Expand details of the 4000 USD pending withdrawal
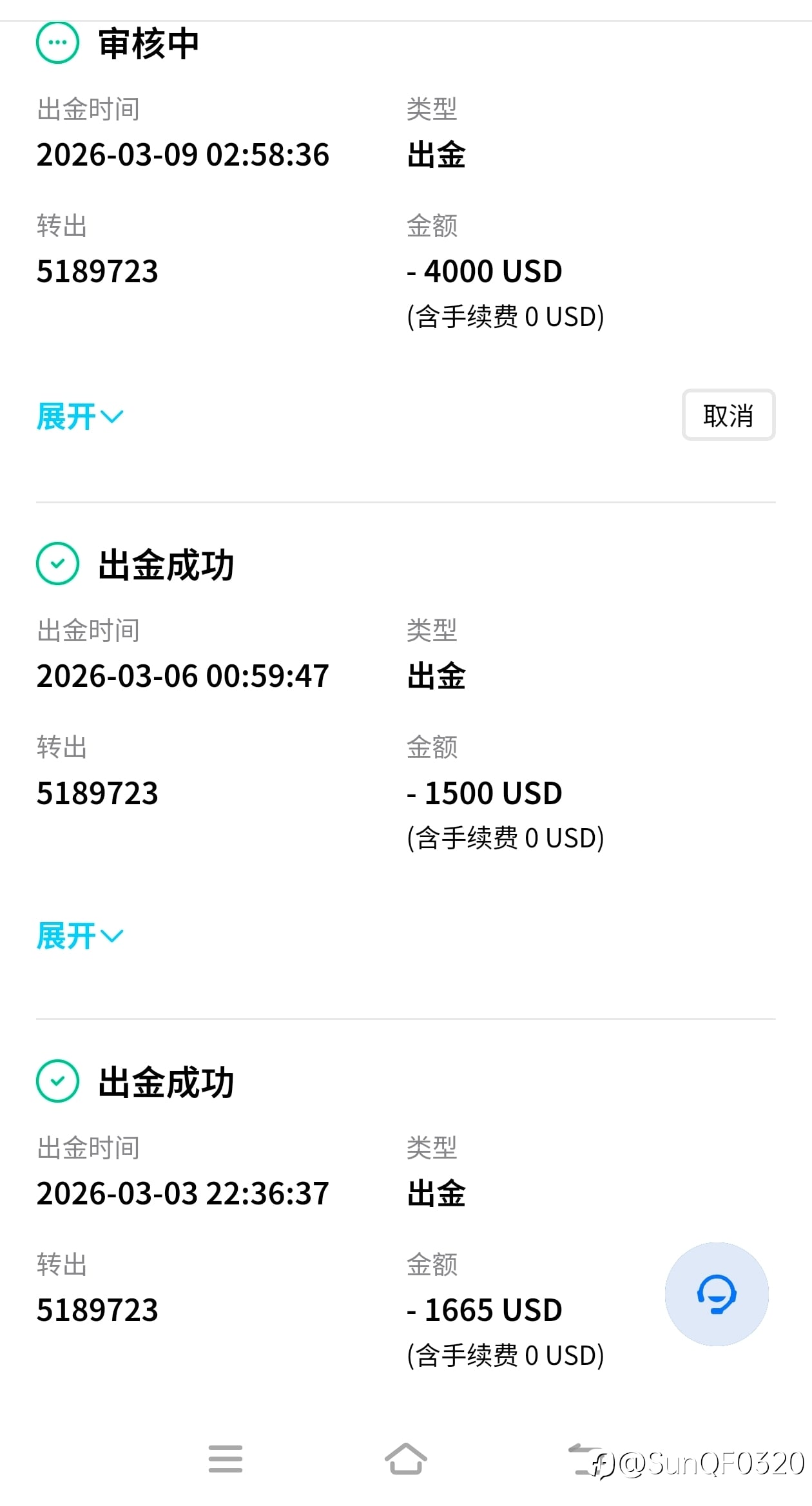Viewport: 812px width, 1506px height. [x=79, y=416]
